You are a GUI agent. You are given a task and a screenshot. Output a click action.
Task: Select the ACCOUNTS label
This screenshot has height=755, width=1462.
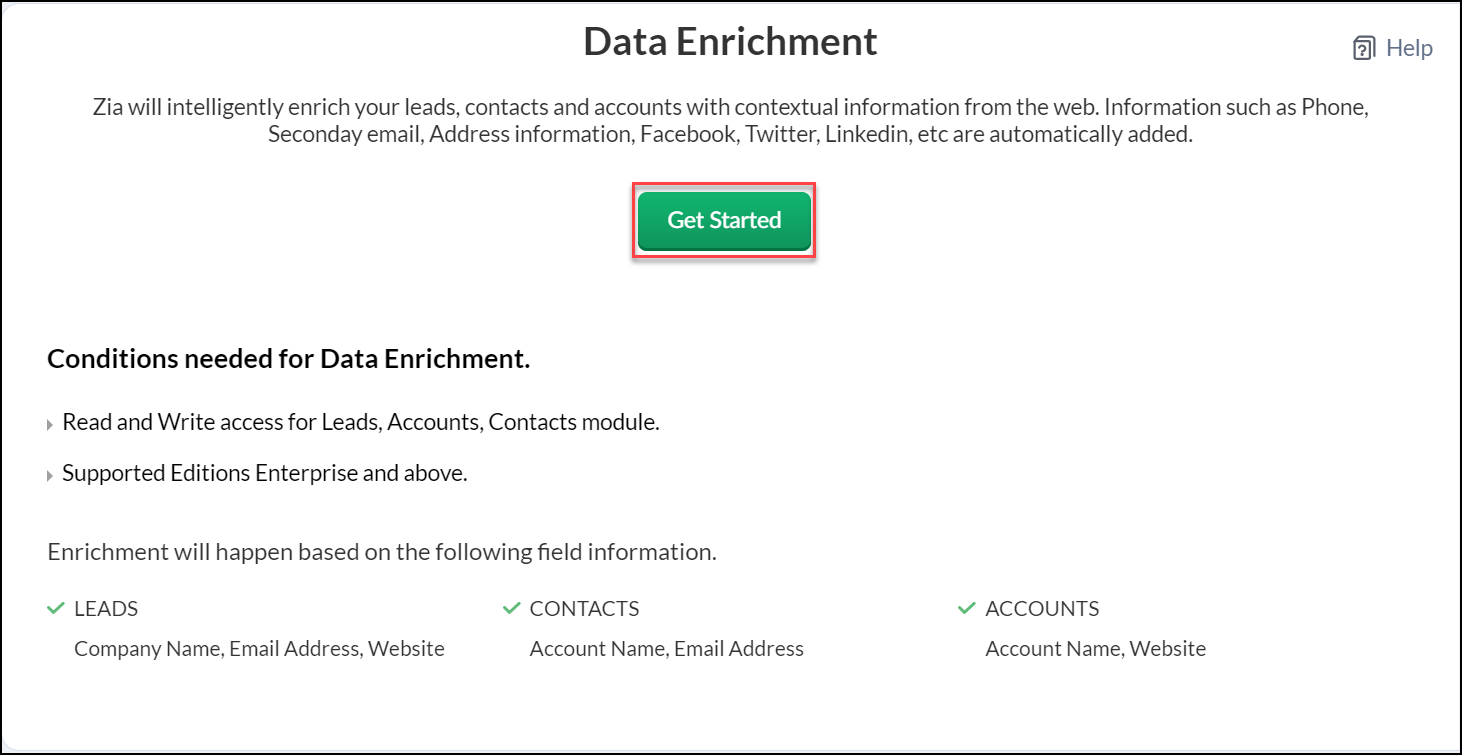point(1042,609)
